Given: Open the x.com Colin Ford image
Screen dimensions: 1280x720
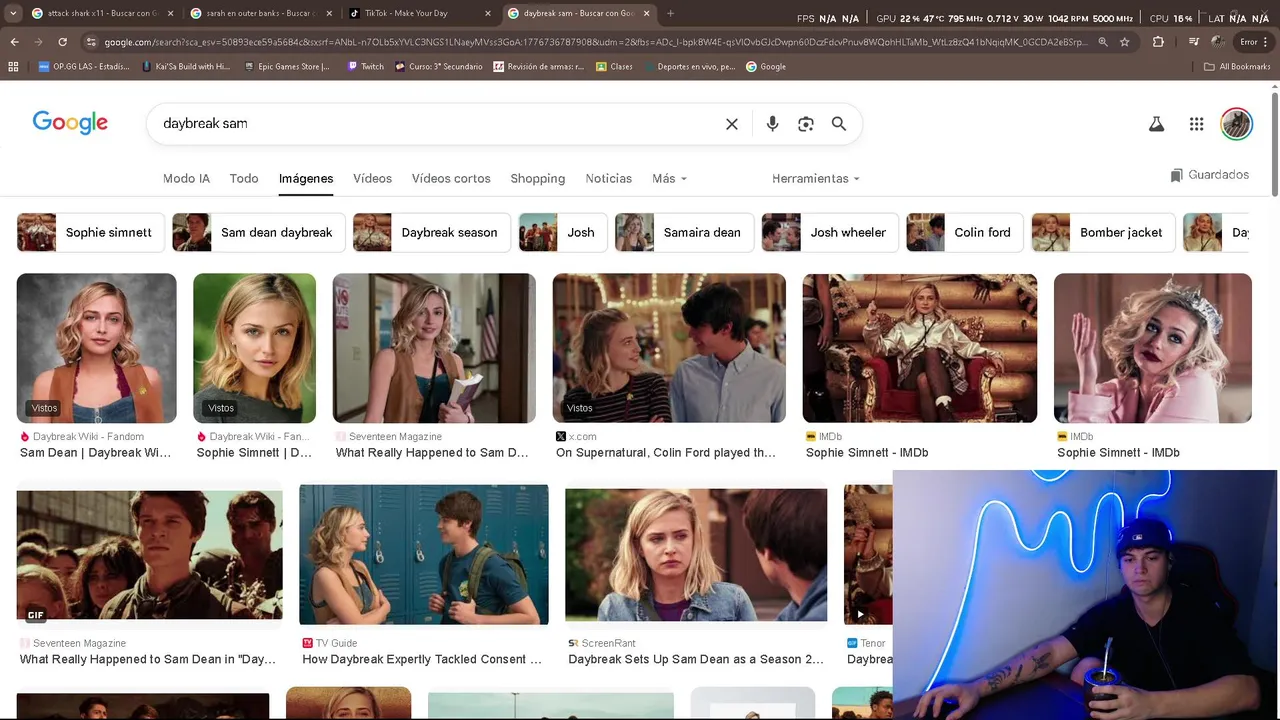Looking at the screenshot, I should pos(669,348).
